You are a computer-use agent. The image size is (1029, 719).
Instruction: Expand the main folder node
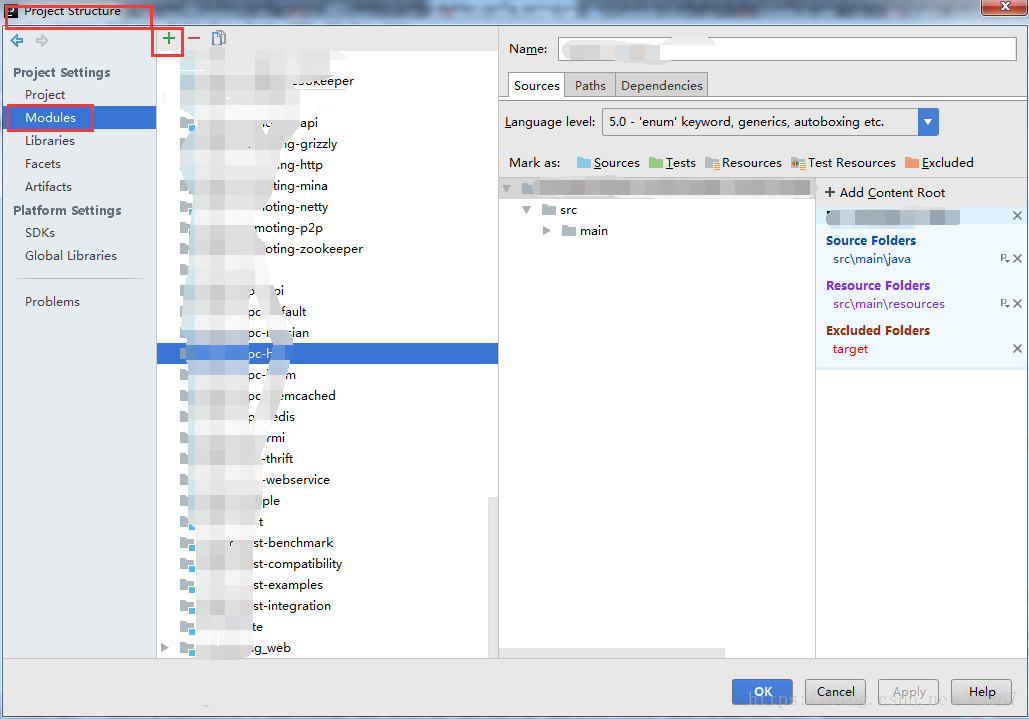coord(546,231)
